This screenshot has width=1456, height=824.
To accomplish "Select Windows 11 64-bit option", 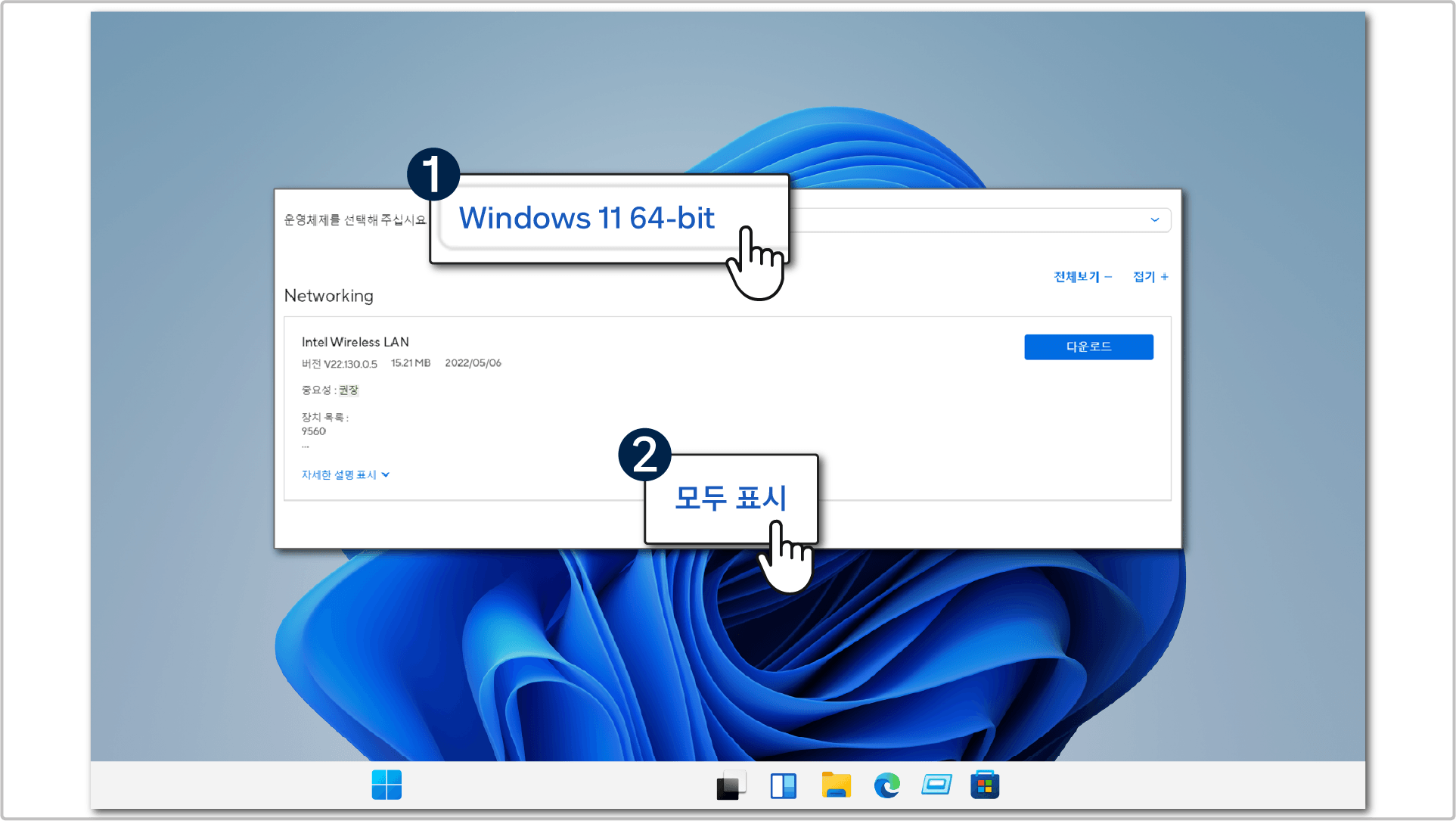I will pos(586,219).
